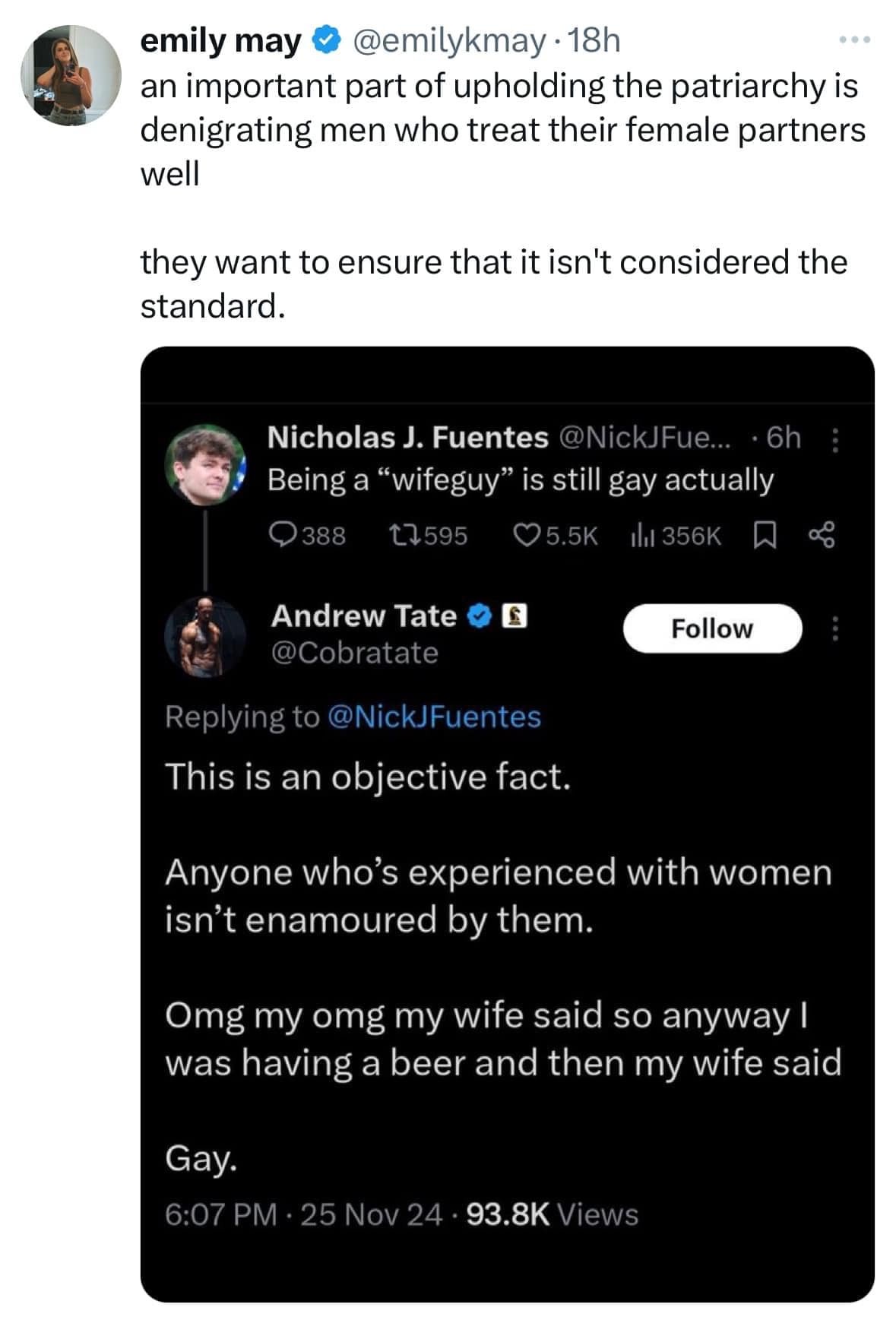Click the 93.8K Views count

click(x=552, y=1214)
